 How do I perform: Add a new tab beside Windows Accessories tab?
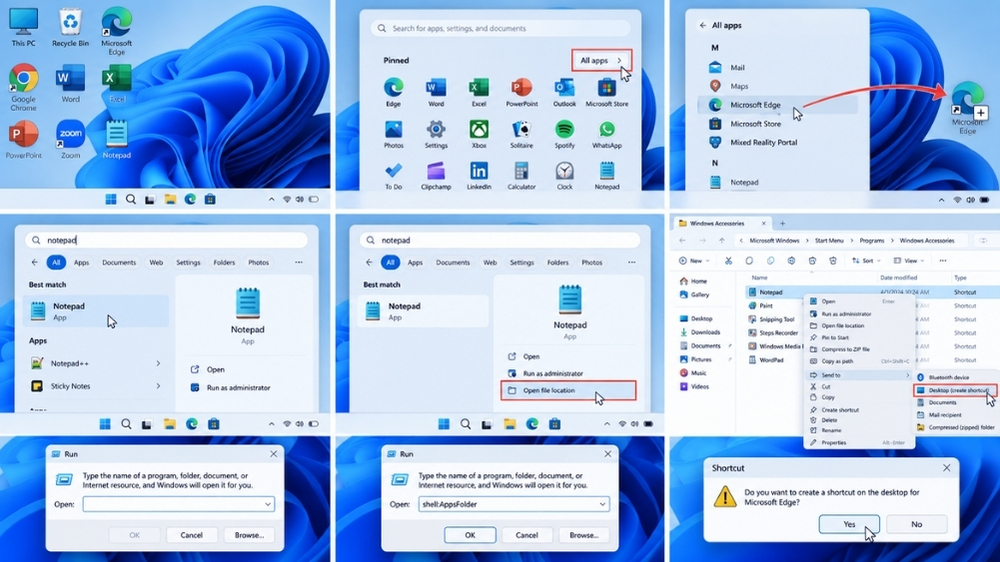click(783, 223)
